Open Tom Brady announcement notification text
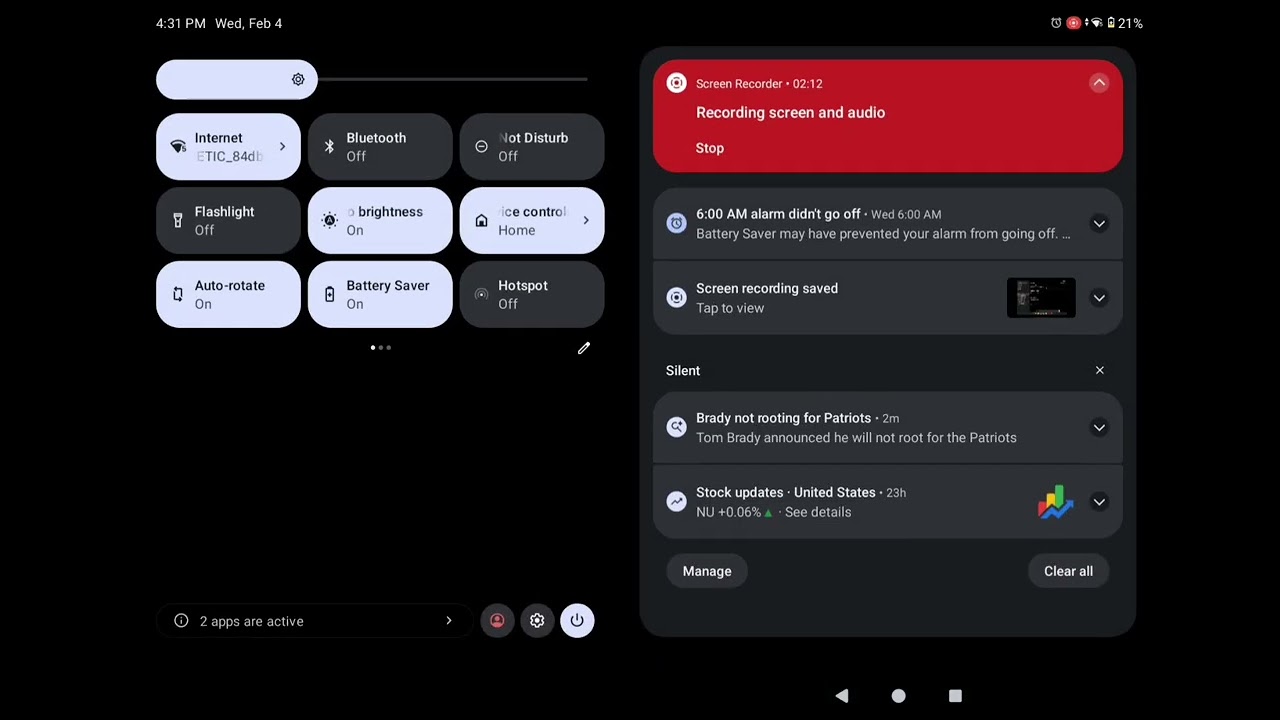The height and width of the screenshot is (720, 1280). [x=856, y=438]
